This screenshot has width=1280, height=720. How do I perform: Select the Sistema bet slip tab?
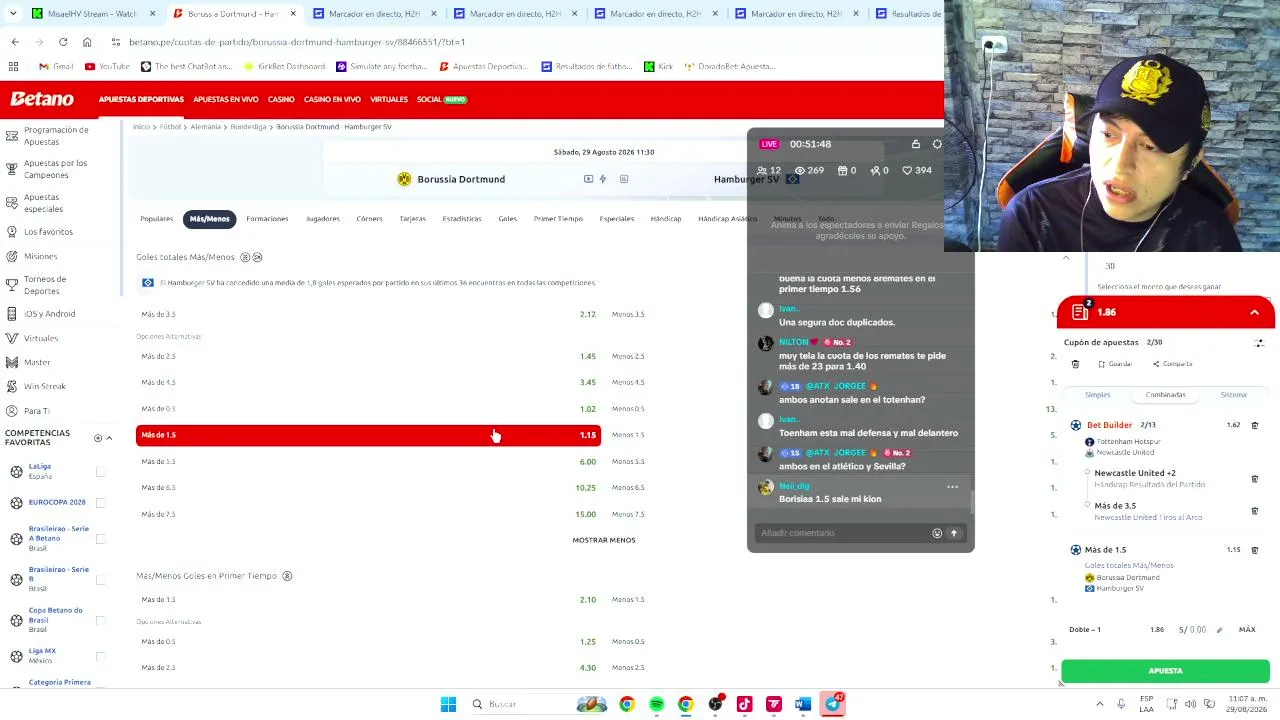coord(1233,395)
